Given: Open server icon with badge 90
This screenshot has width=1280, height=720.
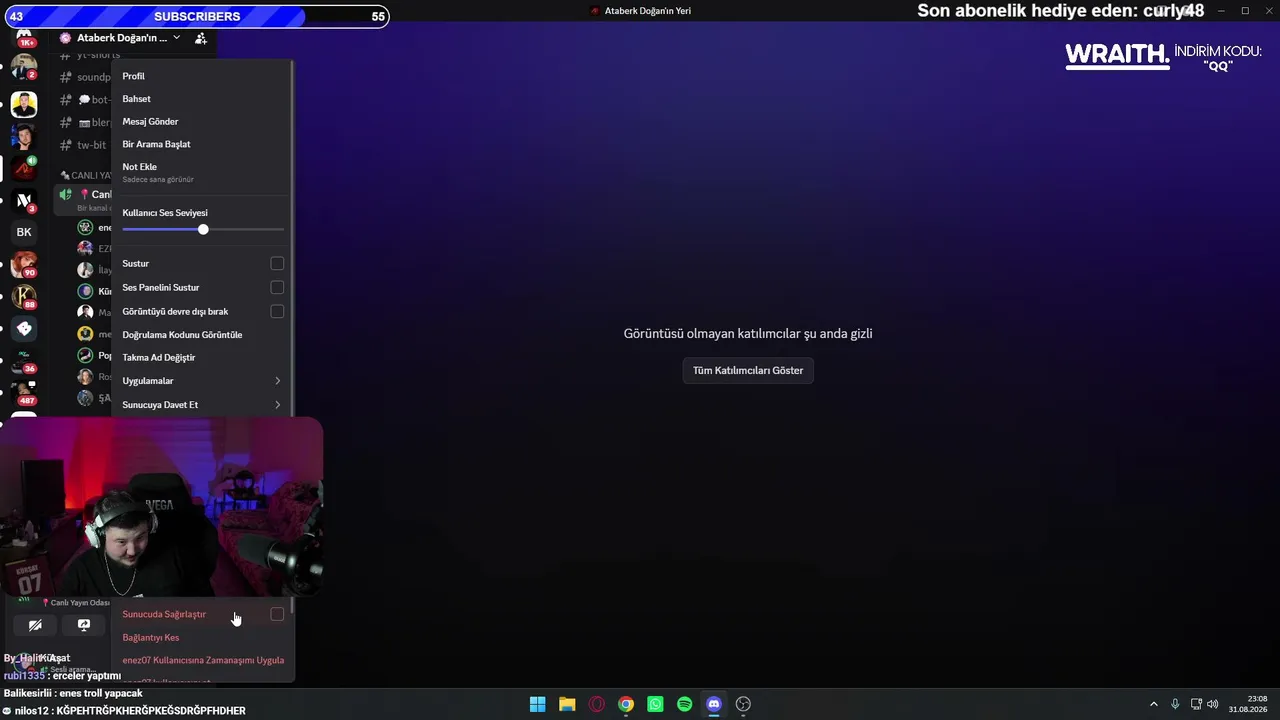Looking at the screenshot, I should (24, 264).
